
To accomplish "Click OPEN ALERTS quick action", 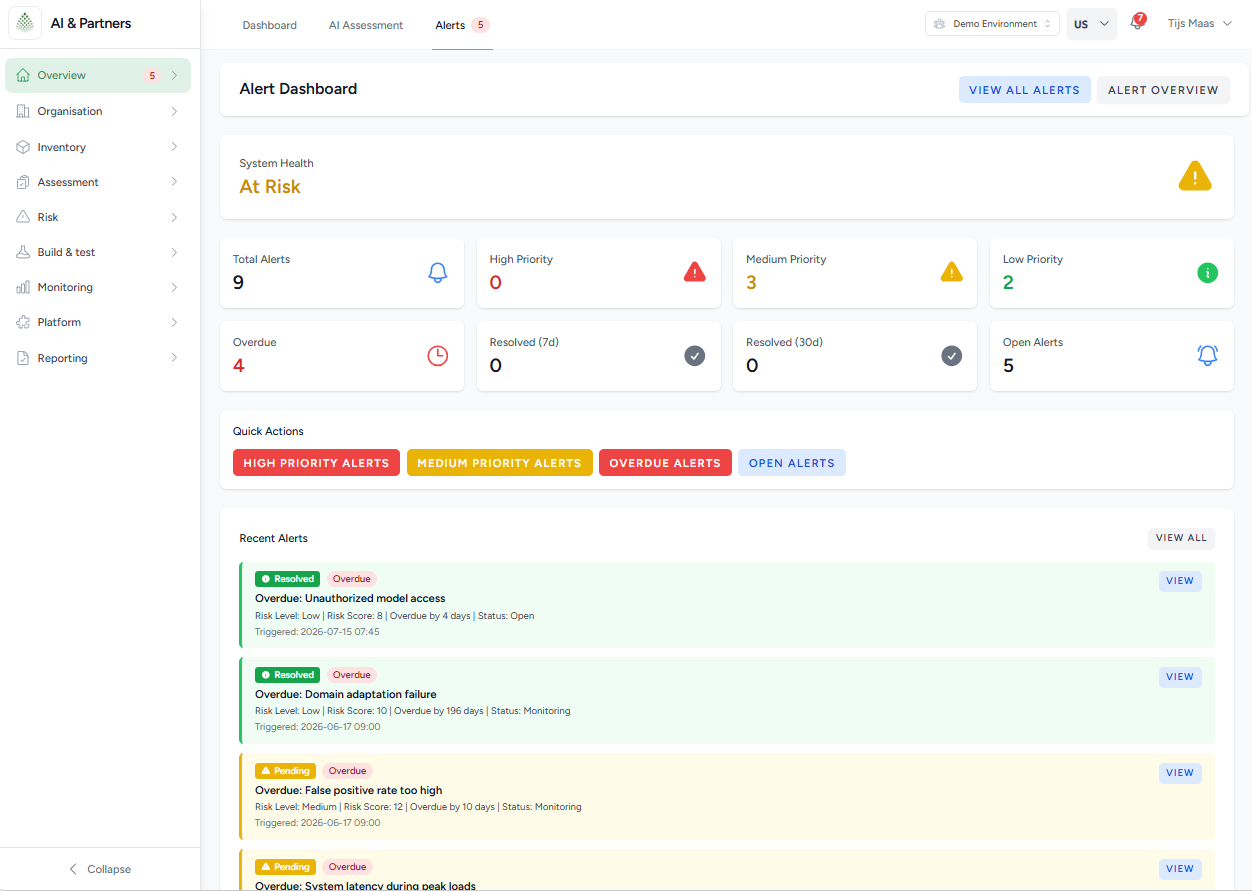I will pos(792,463).
